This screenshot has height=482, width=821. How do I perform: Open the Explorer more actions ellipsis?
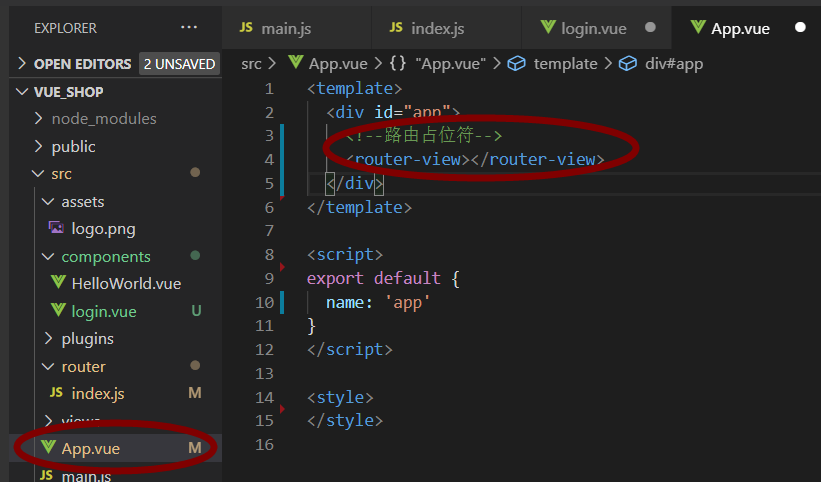click(188, 27)
